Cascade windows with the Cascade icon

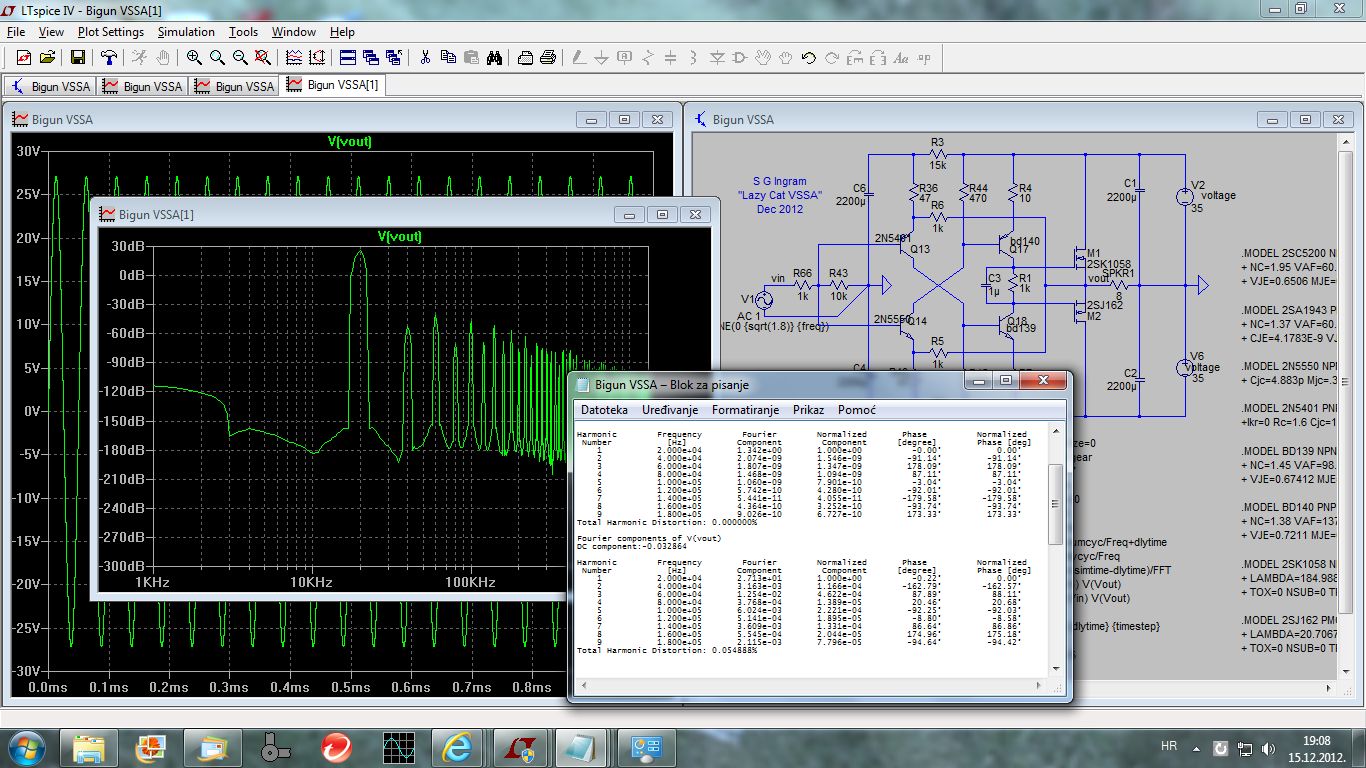point(371,57)
